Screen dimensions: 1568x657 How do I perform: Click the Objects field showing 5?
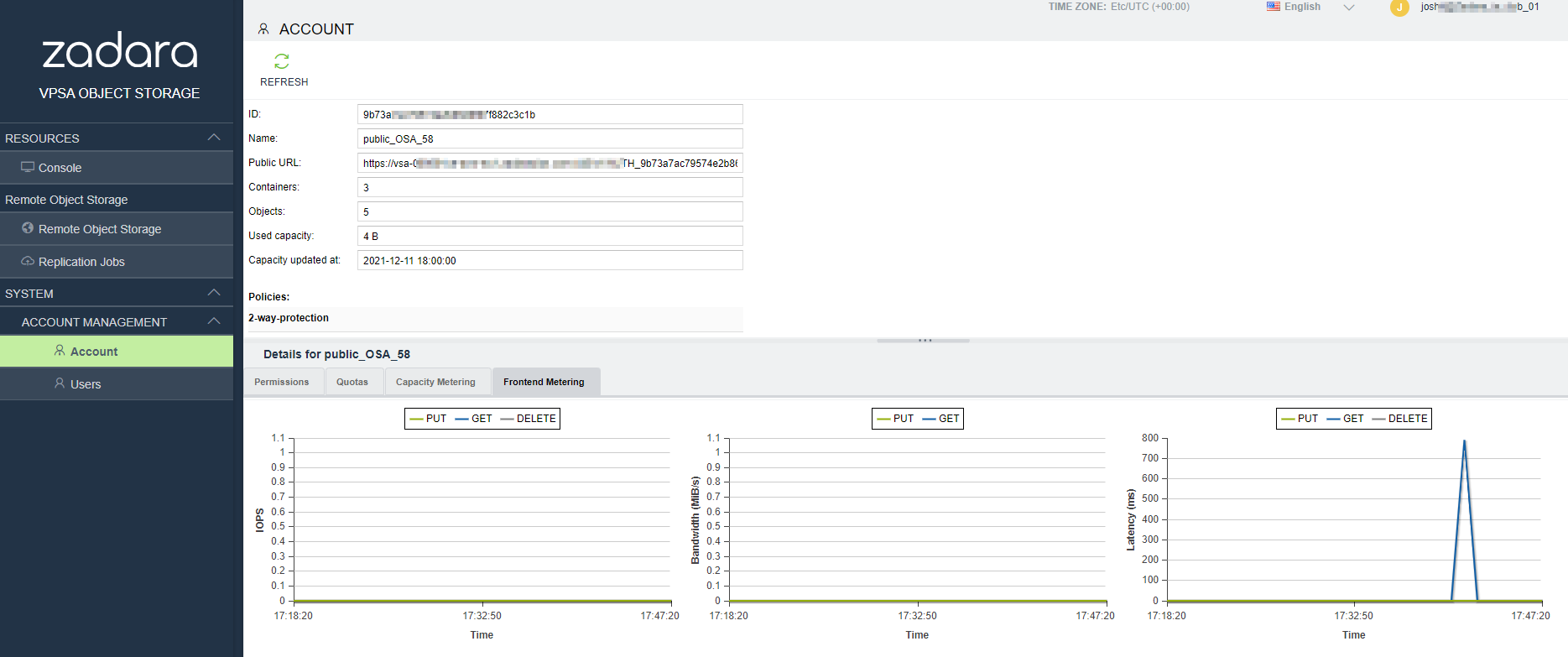(x=550, y=211)
